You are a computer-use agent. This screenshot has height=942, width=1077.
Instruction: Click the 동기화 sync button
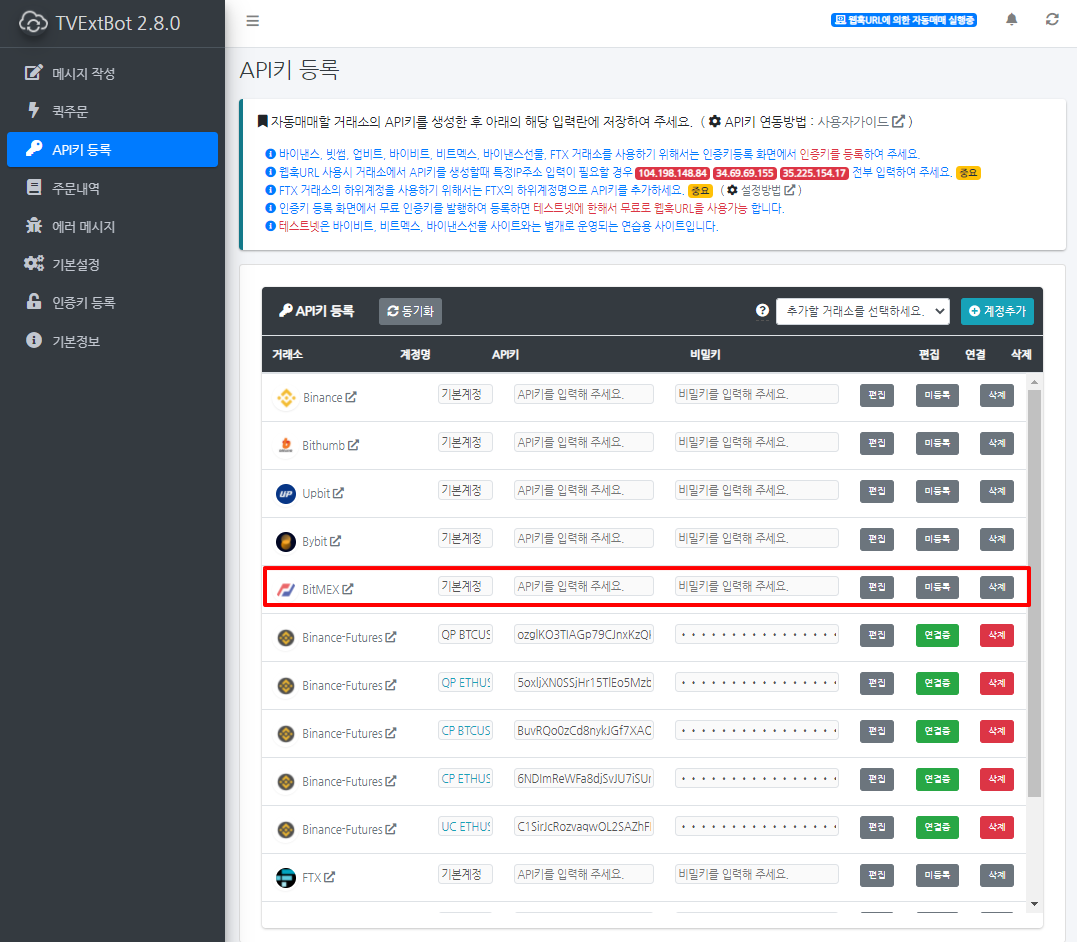tap(410, 311)
